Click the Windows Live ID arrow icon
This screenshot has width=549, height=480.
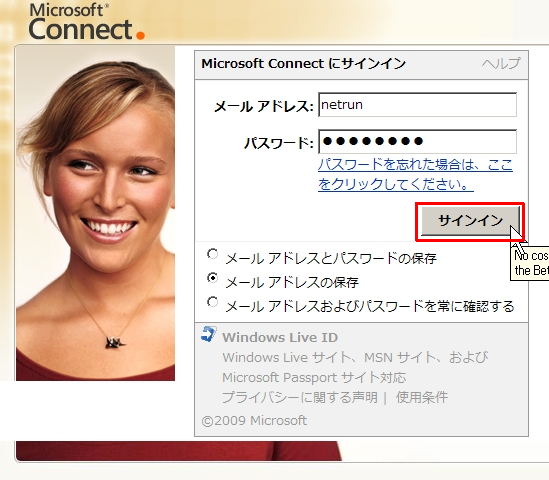pyautogui.click(x=209, y=334)
